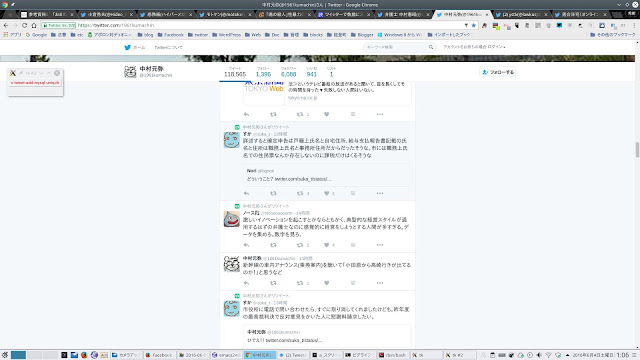Screen dimensions: 640x360
Task: Open the Google bookmark
Action: pos(36,35)
